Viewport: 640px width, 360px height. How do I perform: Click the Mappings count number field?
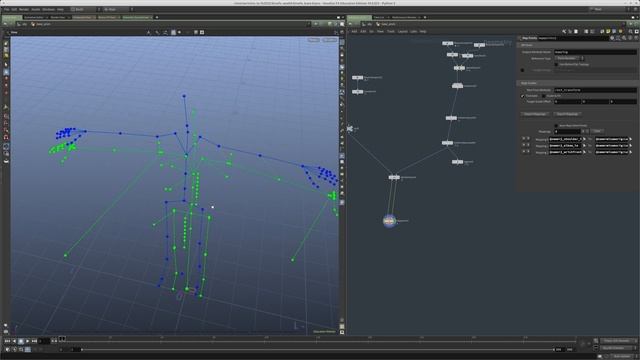click(x=567, y=131)
